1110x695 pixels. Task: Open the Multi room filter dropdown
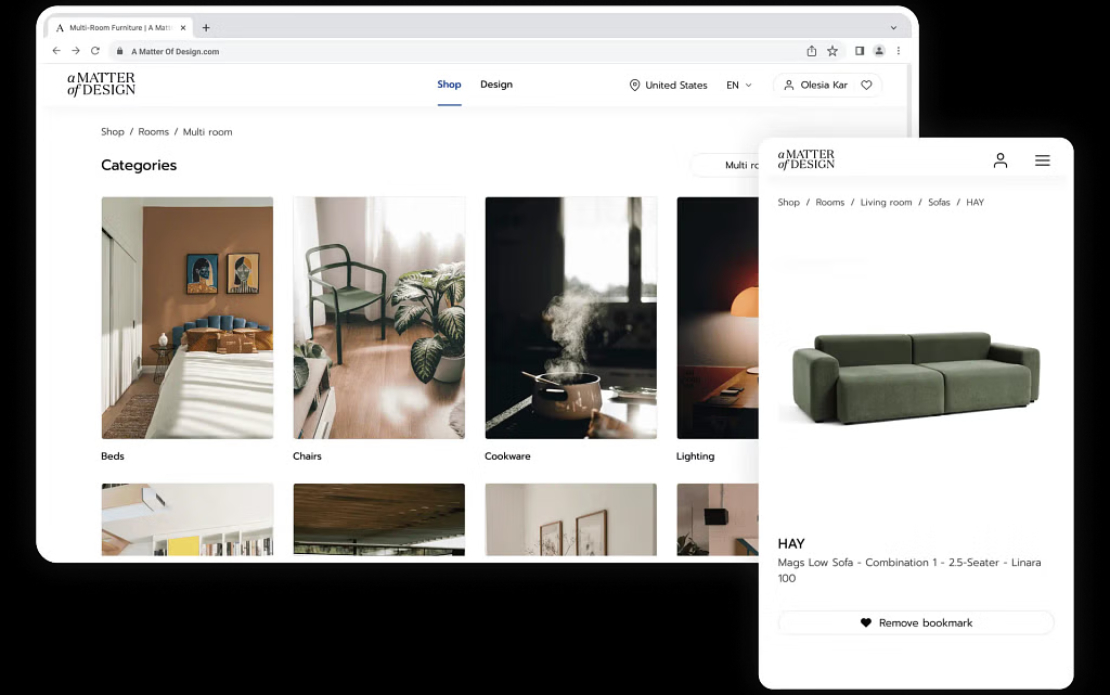coord(725,165)
